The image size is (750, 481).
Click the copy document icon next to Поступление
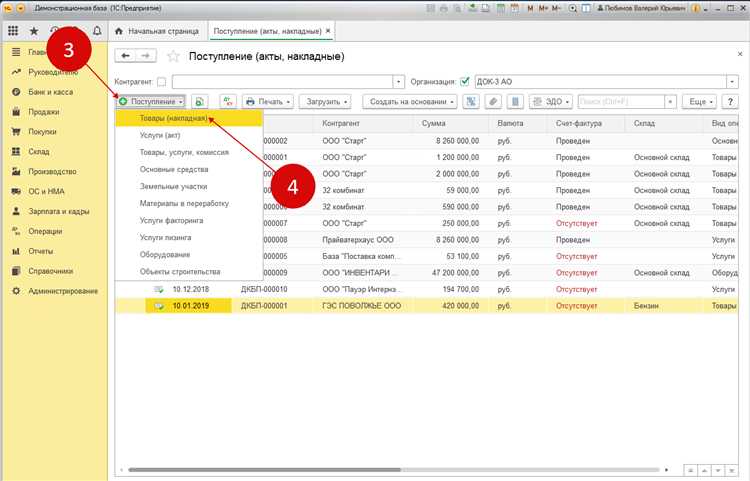coord(200,102)
